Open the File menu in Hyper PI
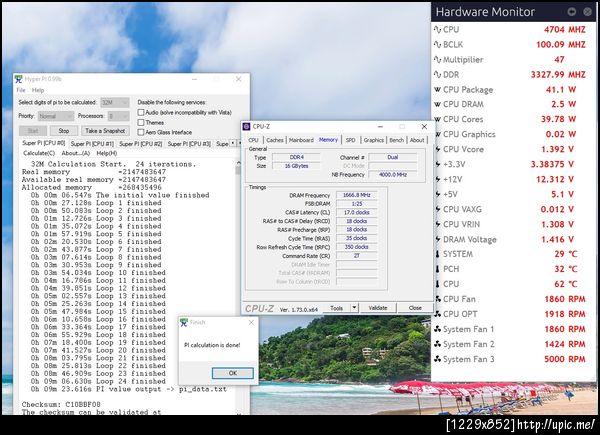The width and height of the screenshot is (600, 435). pyautogui.click(x=22, y=90)
